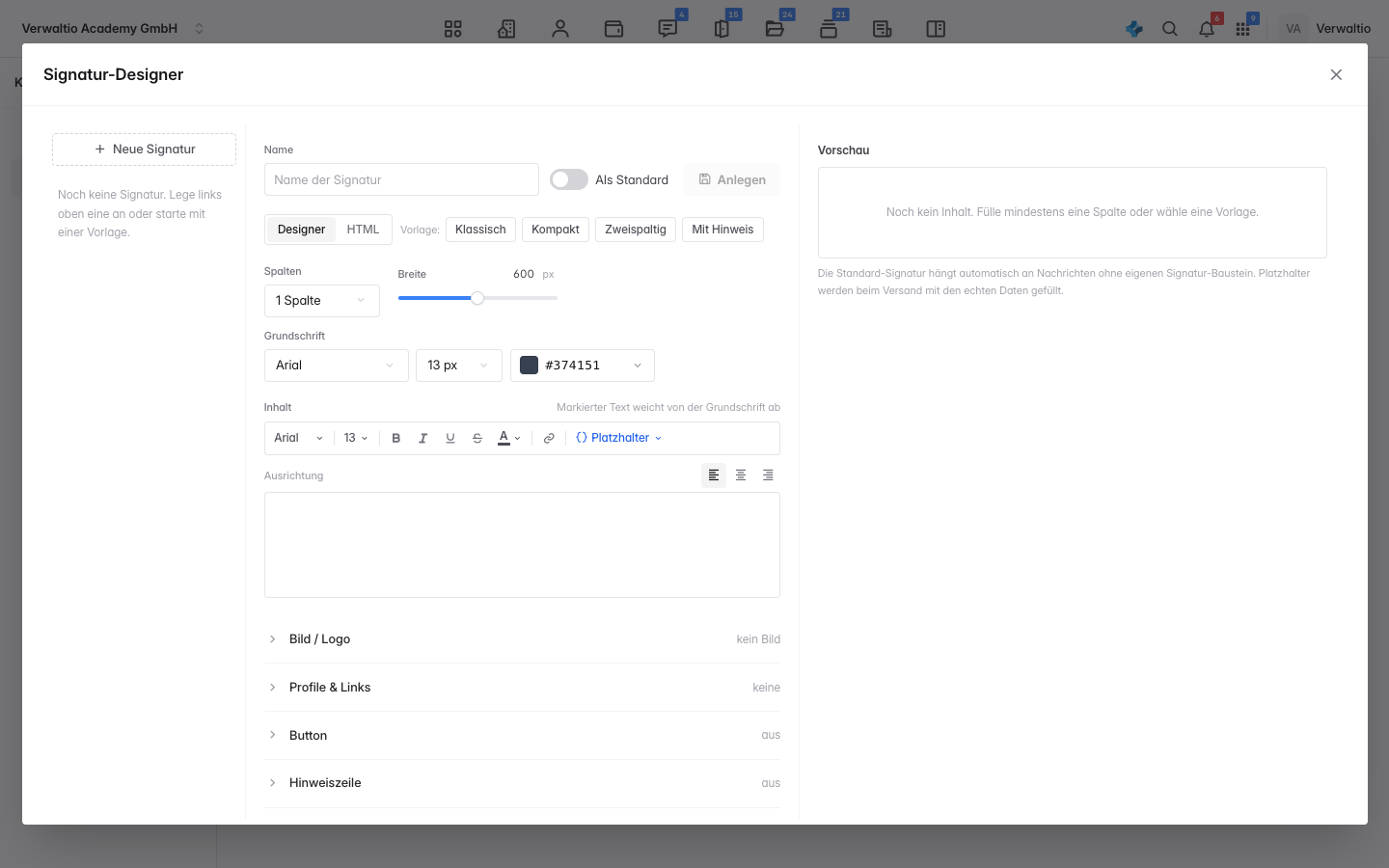
Task: Click the Neue Signatur button
Action: pyautogui.click(x=144, y=149)
